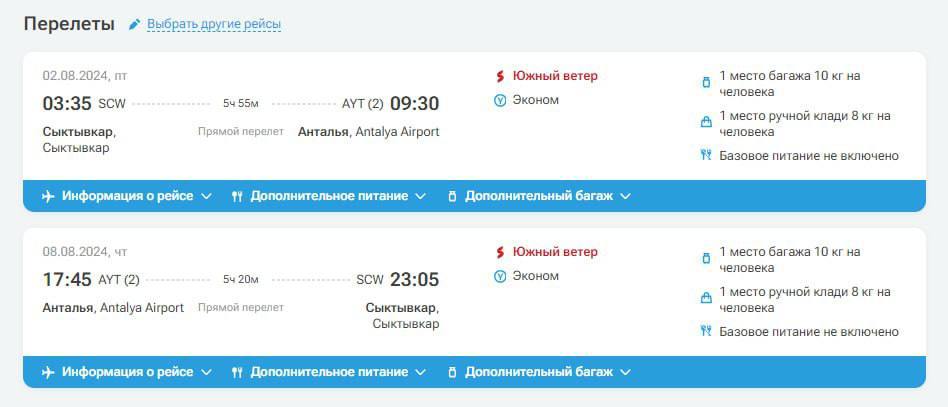Click the baggage 10 кг icon, first flight
Screen dimensions: 948x407
706,82
